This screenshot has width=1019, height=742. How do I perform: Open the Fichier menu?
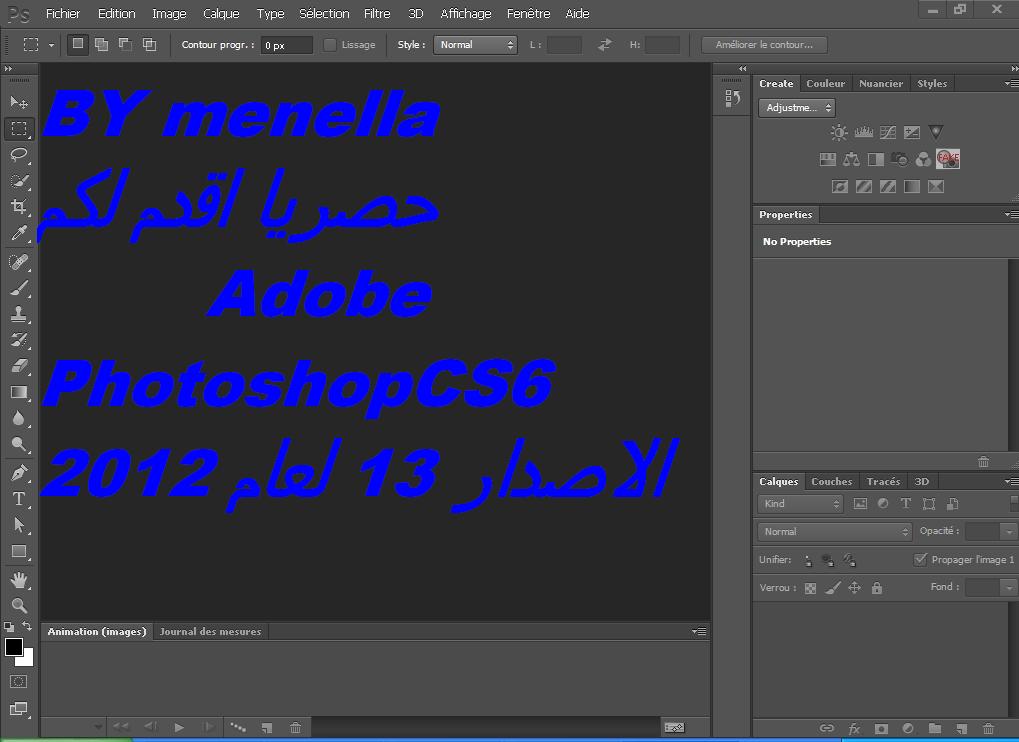[x=63, y=13]
